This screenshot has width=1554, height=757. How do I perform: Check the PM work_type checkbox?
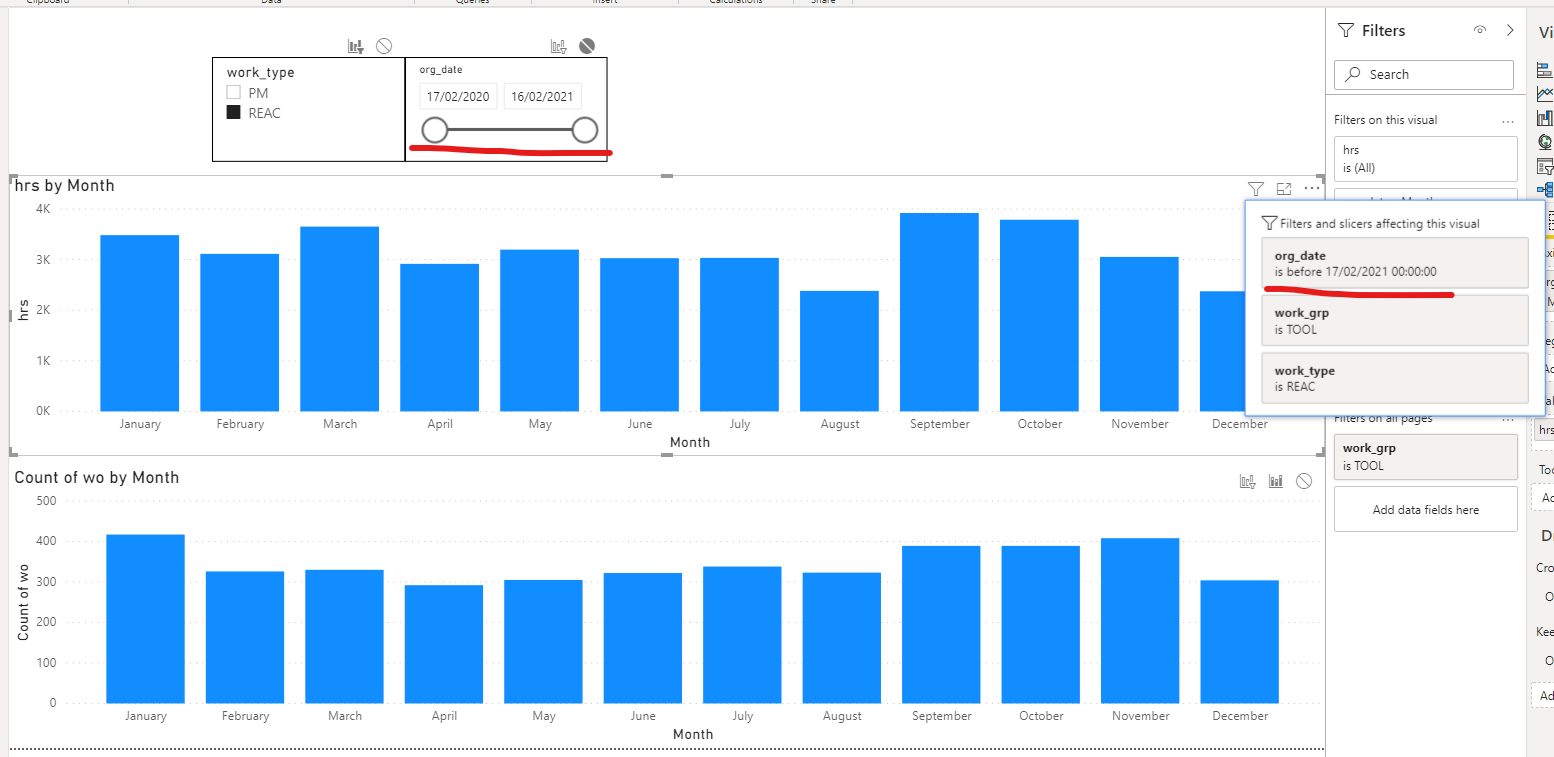[234, 93]
